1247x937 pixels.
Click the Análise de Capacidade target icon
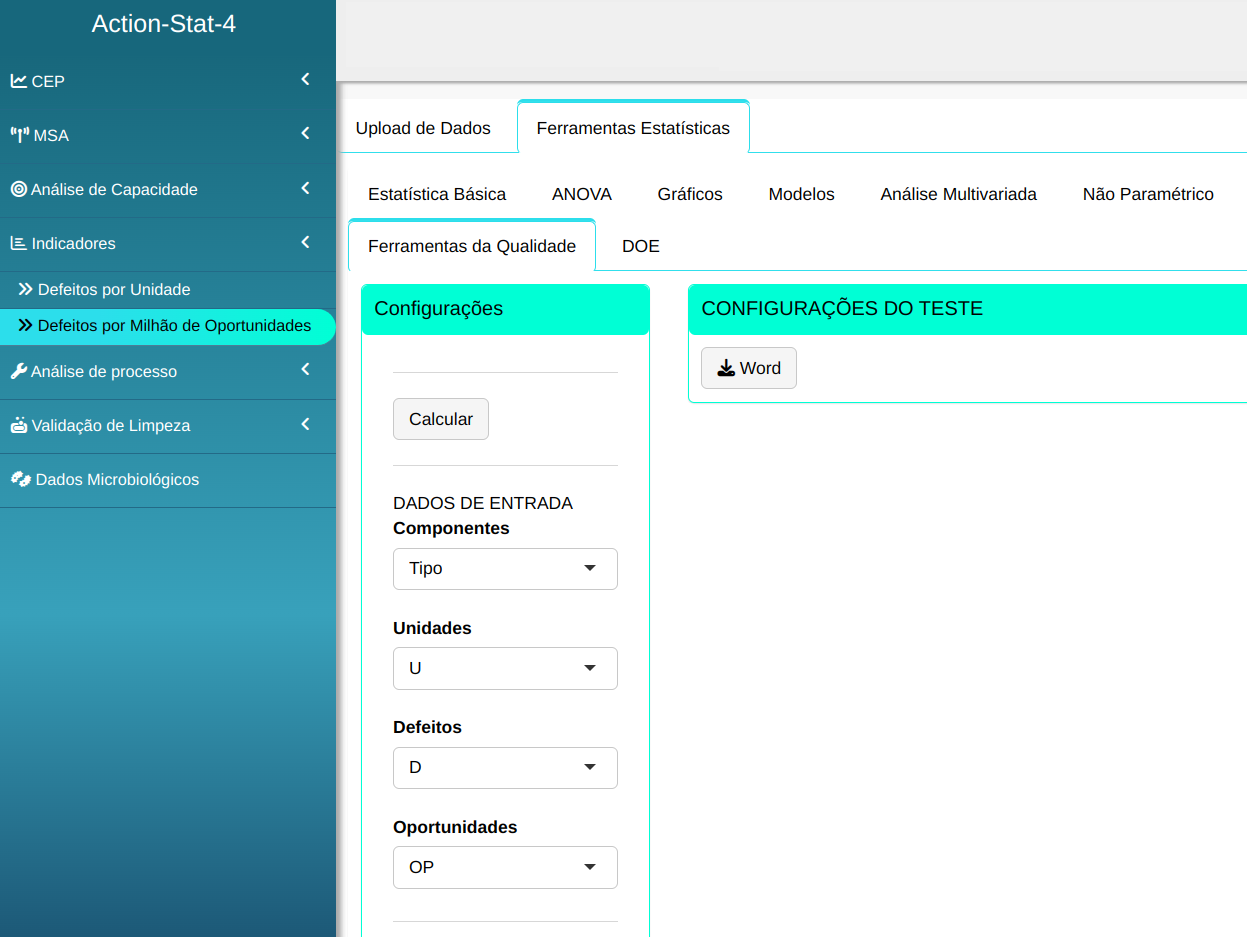[19, 189]
